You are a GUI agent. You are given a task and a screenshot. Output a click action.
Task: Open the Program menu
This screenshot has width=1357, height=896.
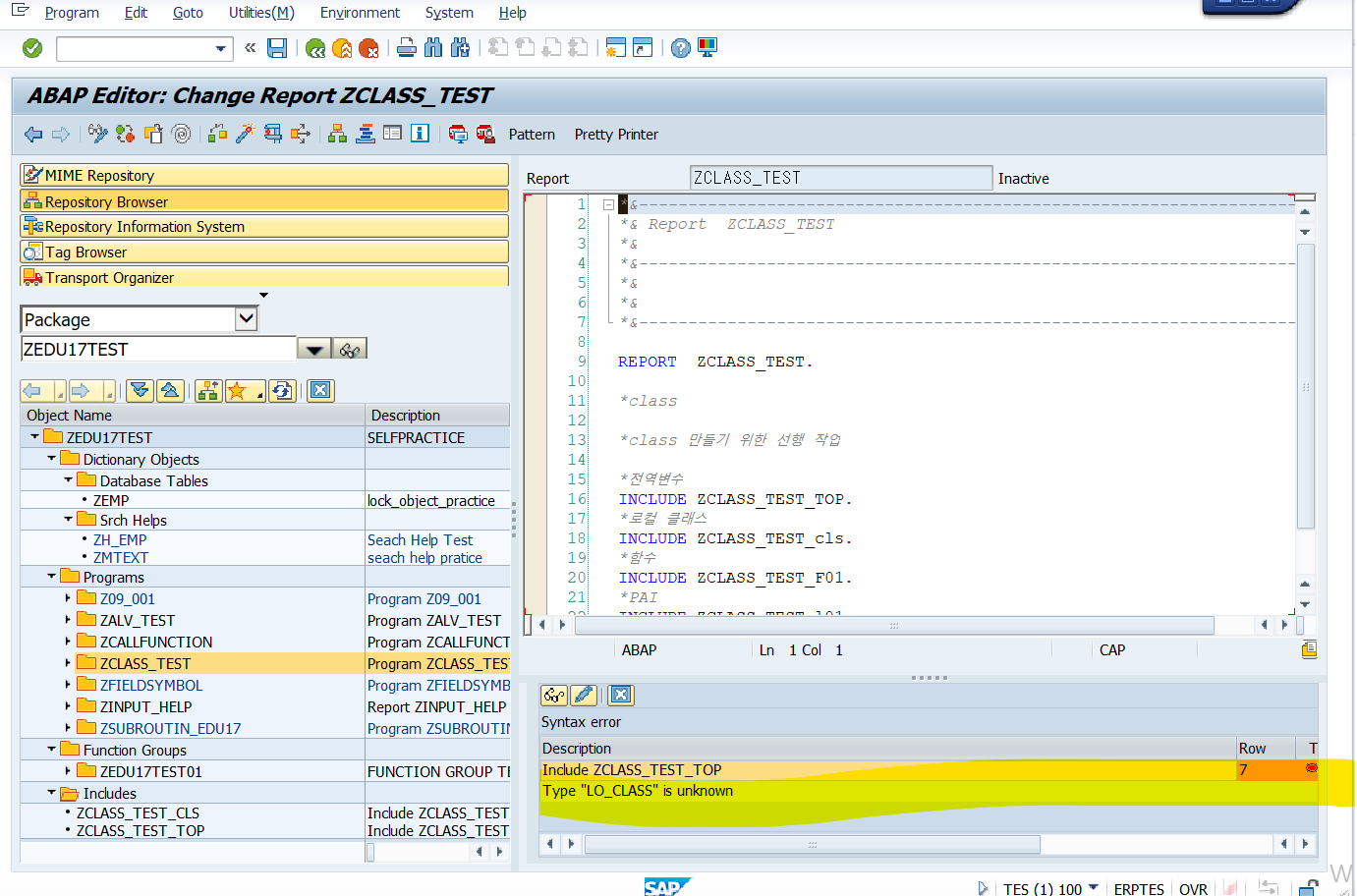click(72, 13)
